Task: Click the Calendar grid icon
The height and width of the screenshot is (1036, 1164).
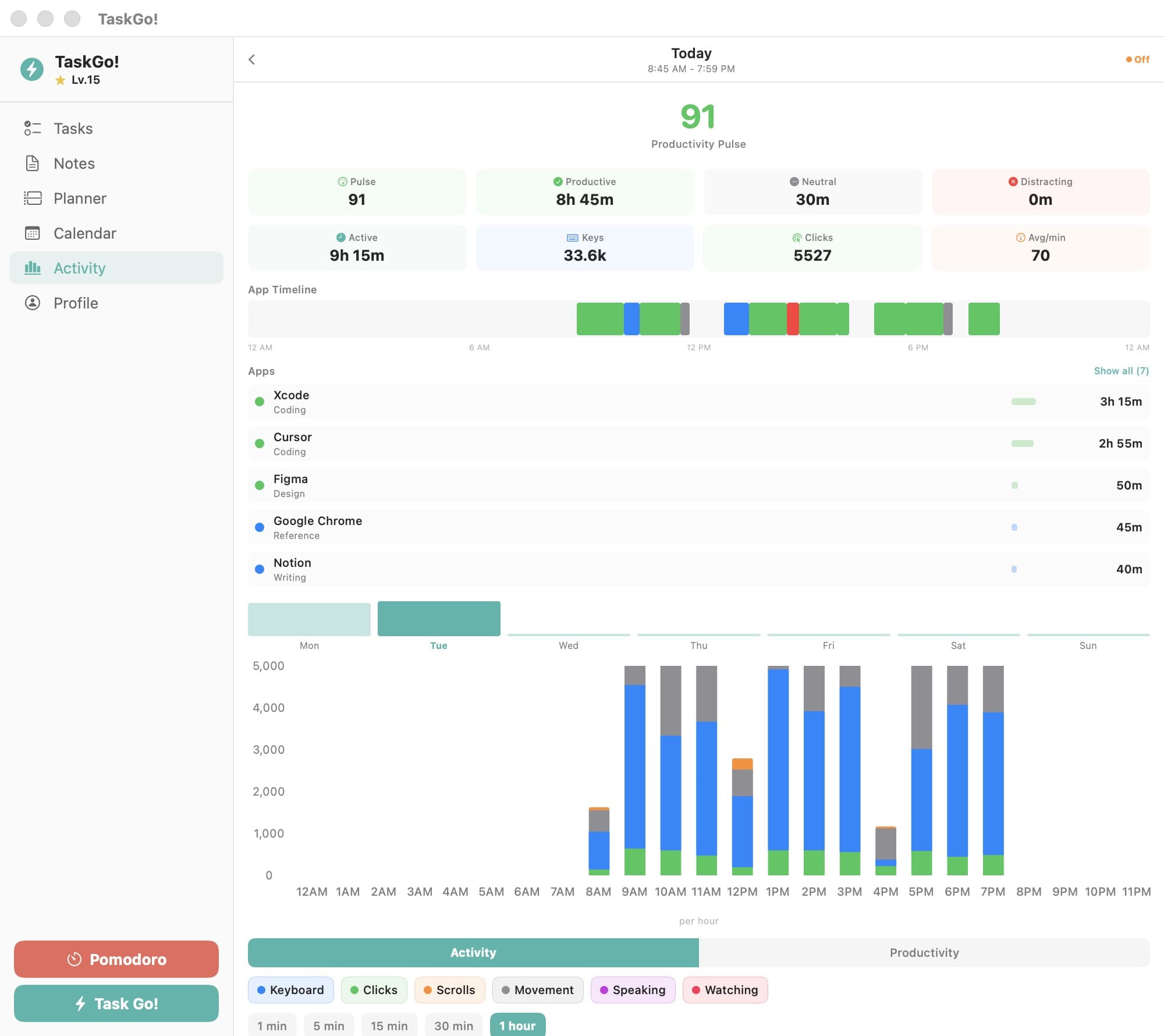Action: coord(33,233)
